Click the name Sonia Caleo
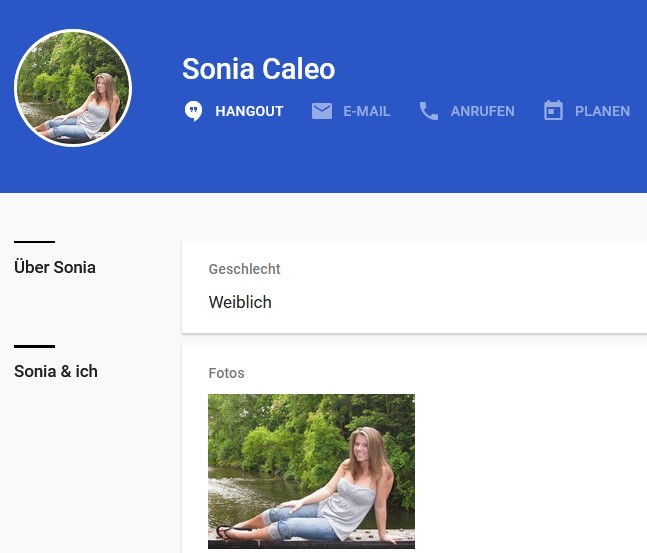 pos(258,69)
